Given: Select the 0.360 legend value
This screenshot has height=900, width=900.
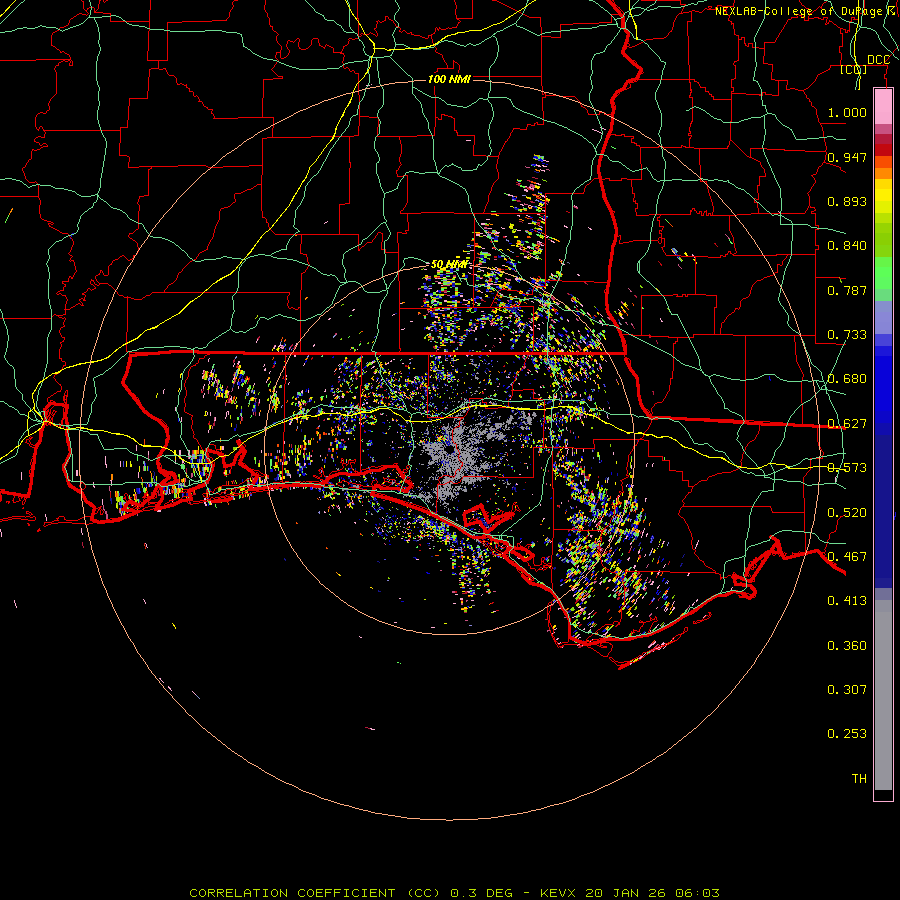Looking at the screenshot, I should (x=847, y=645).
